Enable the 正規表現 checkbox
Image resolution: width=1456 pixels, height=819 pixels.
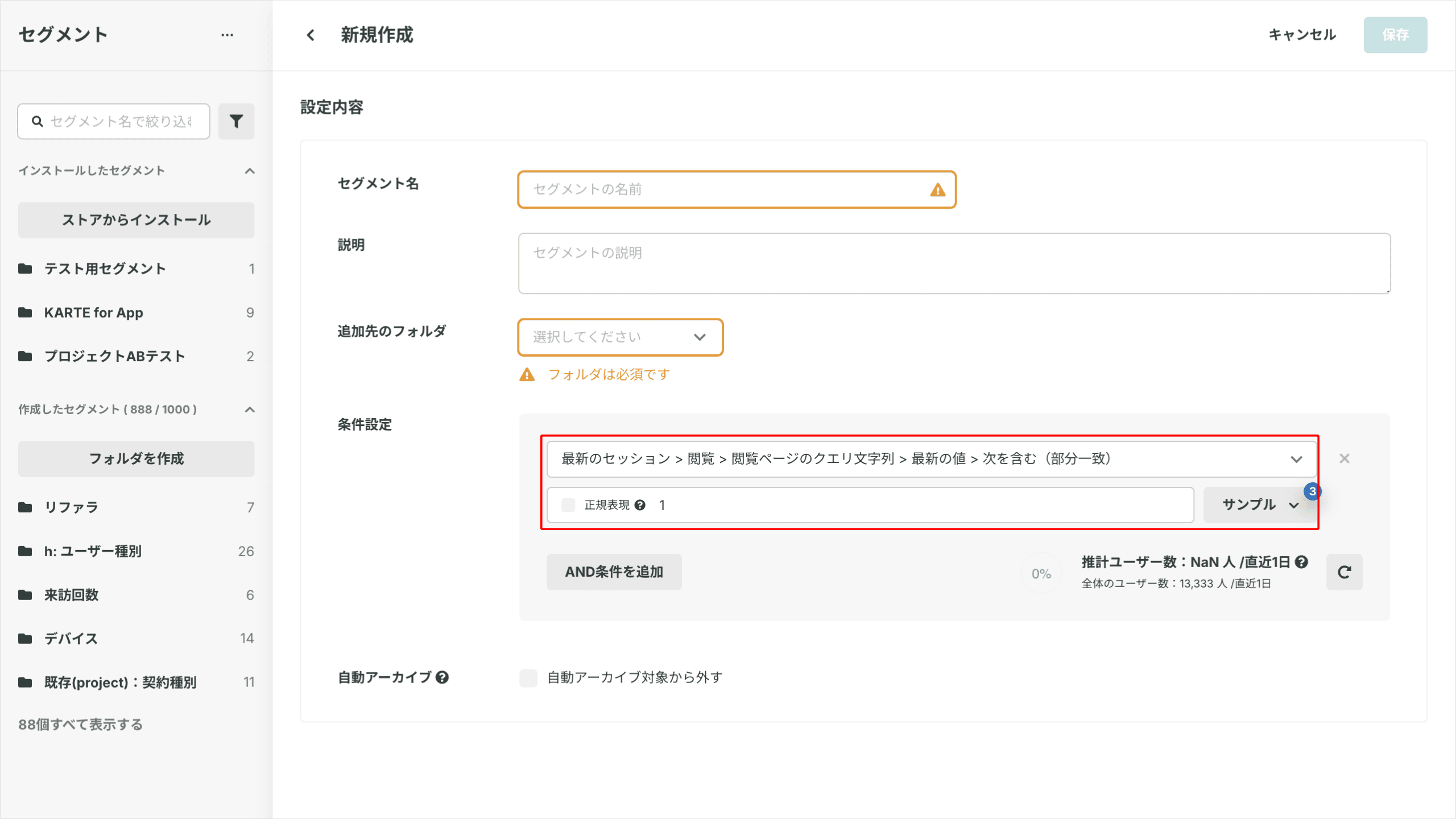click(x=568, y=505)
